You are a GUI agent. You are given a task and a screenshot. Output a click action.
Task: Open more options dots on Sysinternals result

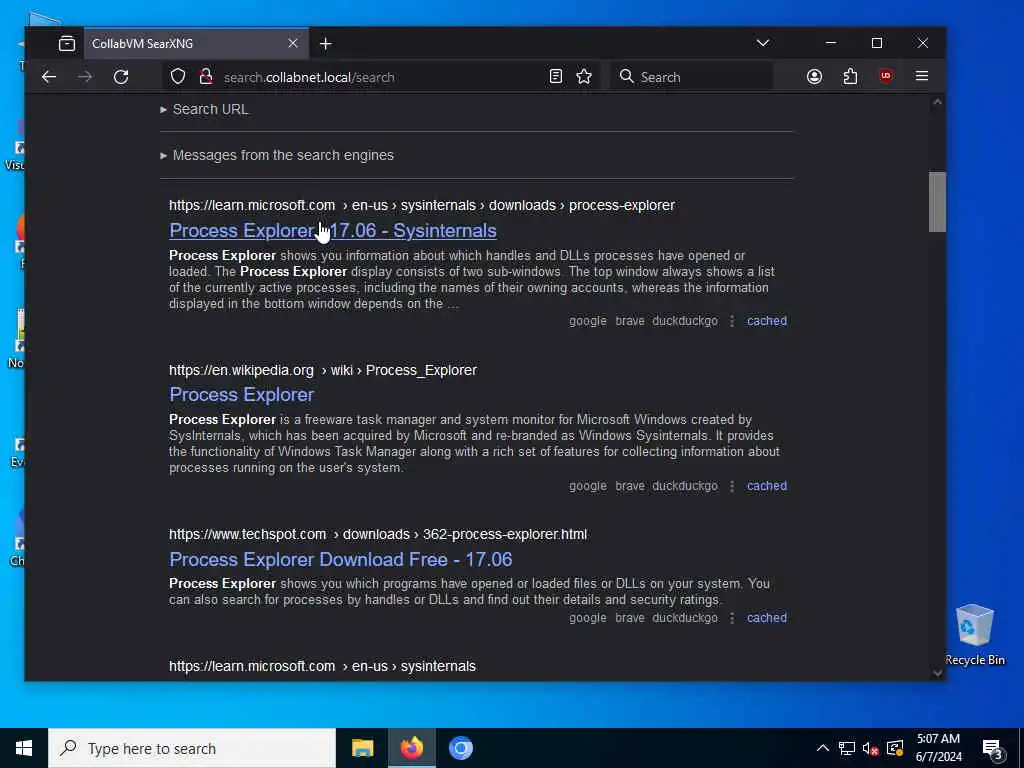732,321
